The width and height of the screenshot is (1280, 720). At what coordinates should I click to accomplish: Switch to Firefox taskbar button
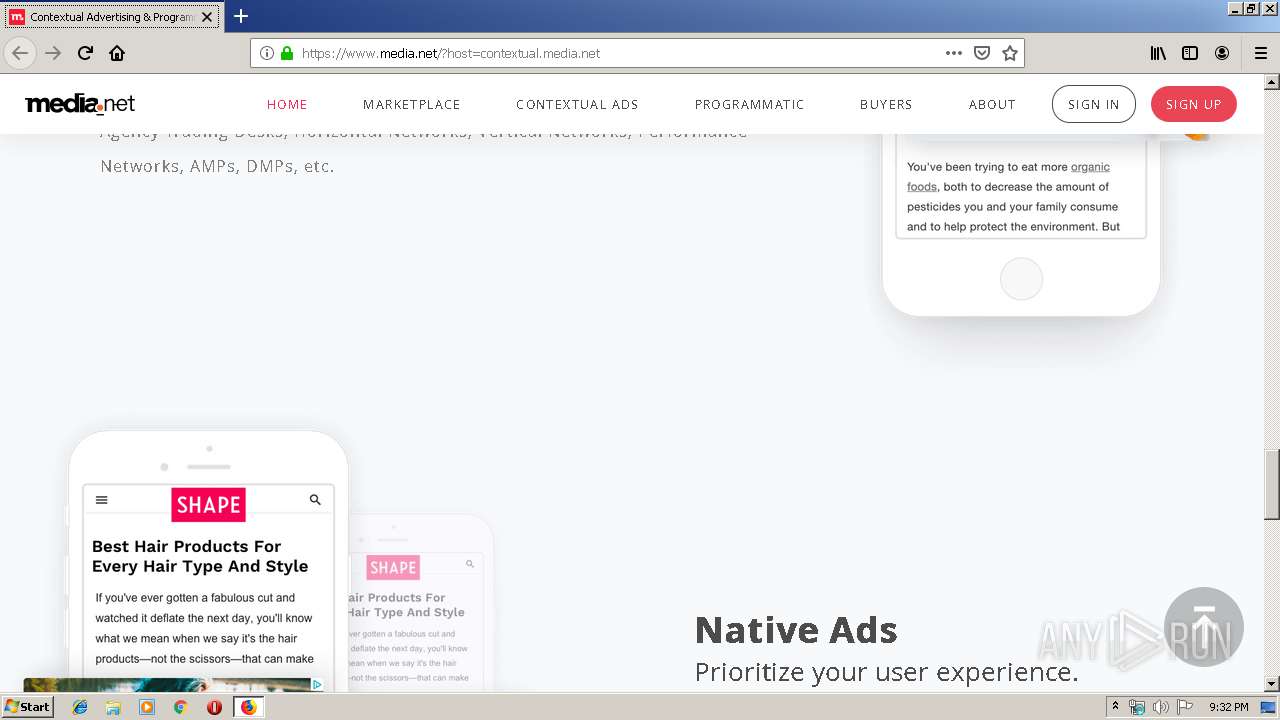tap(248, 707)
